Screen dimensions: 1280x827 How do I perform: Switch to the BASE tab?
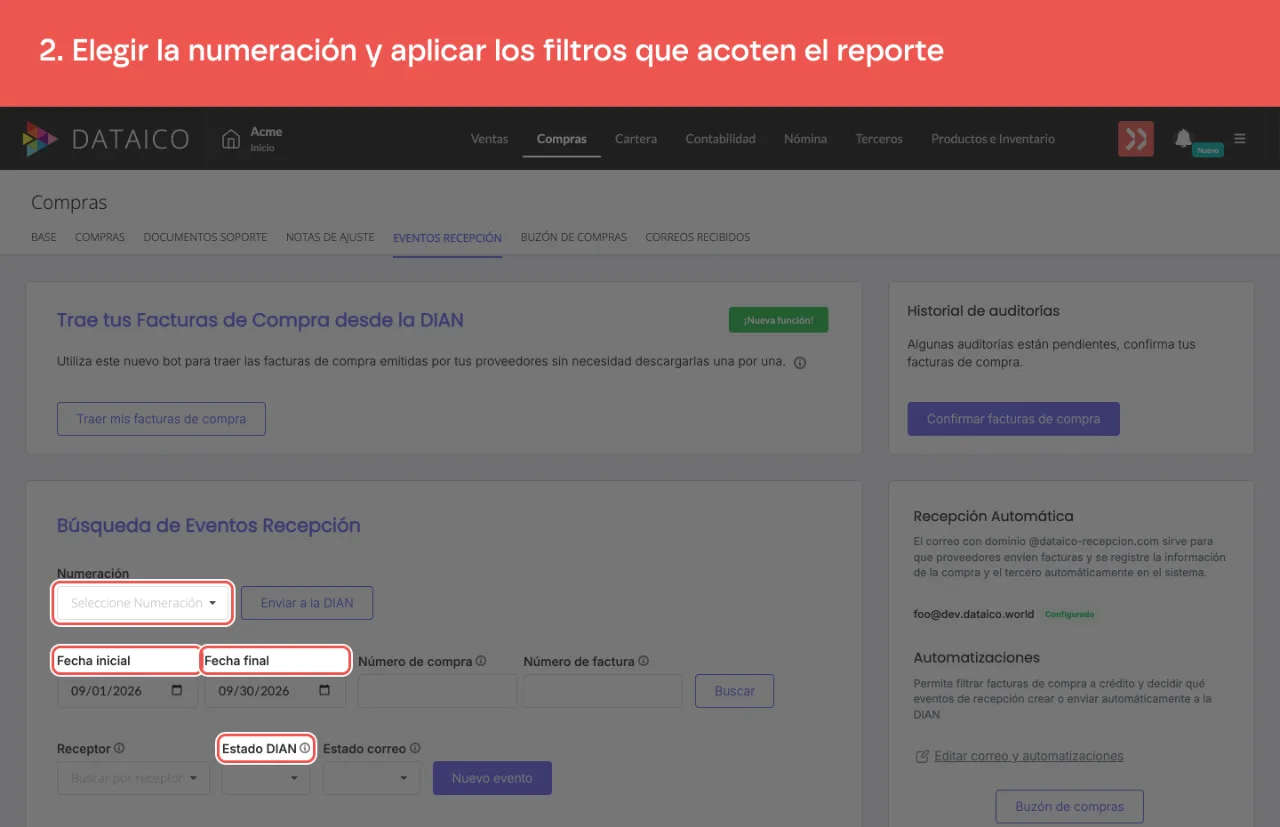[x=44, y=237]
